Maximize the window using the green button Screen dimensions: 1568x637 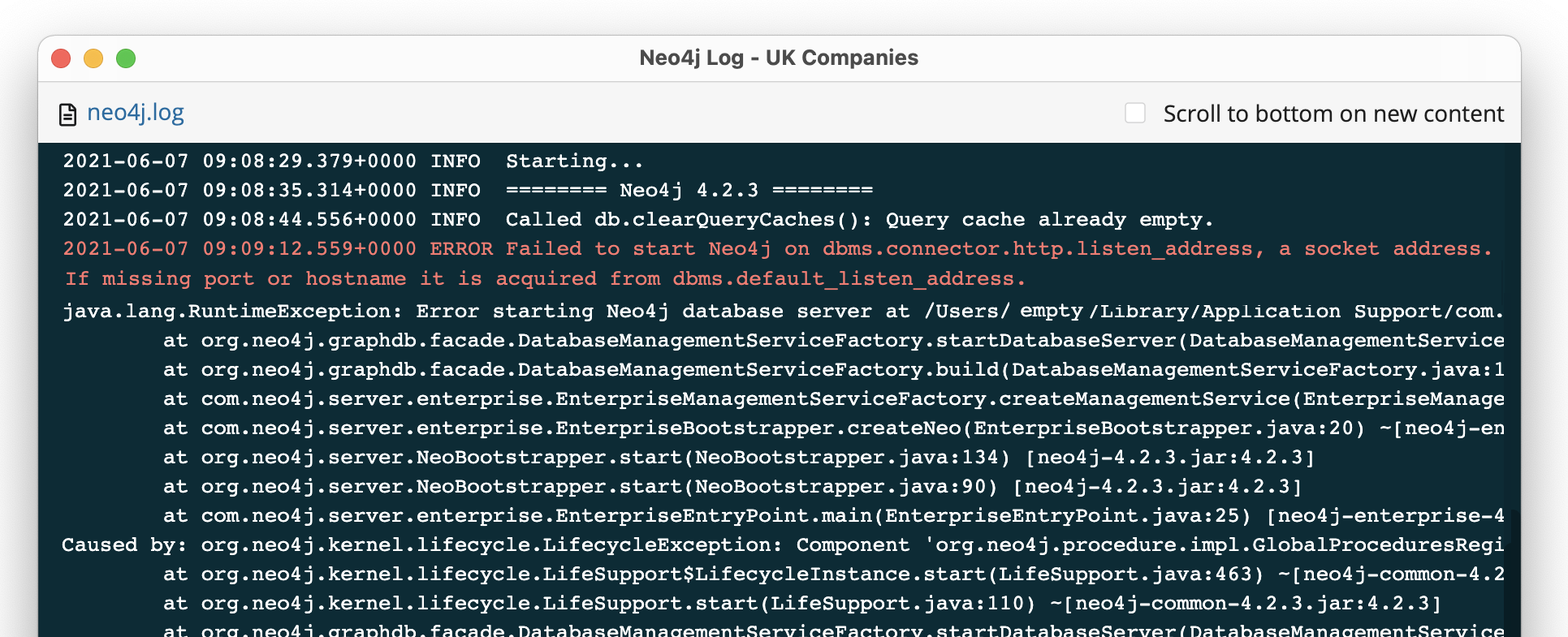pos(126,58)
